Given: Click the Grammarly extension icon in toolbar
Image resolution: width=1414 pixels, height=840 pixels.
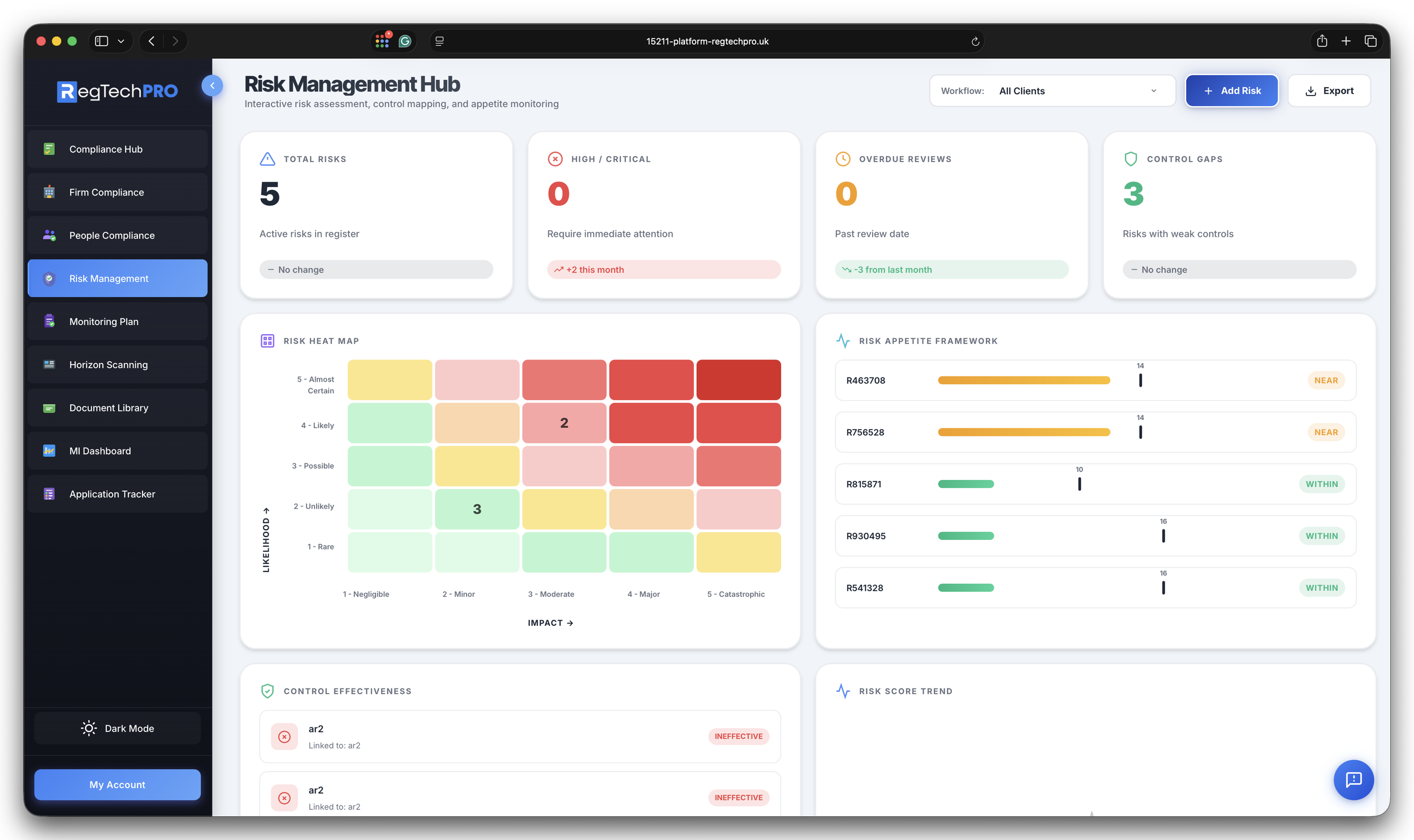Looking at the screenshot, I should click(x=405, y=41).
